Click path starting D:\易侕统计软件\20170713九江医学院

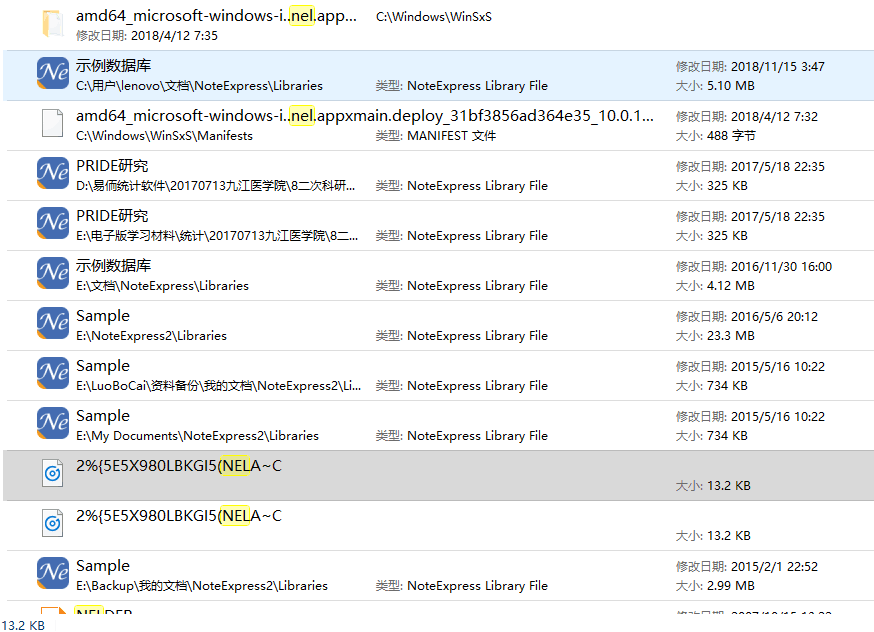tap(215, 186)
